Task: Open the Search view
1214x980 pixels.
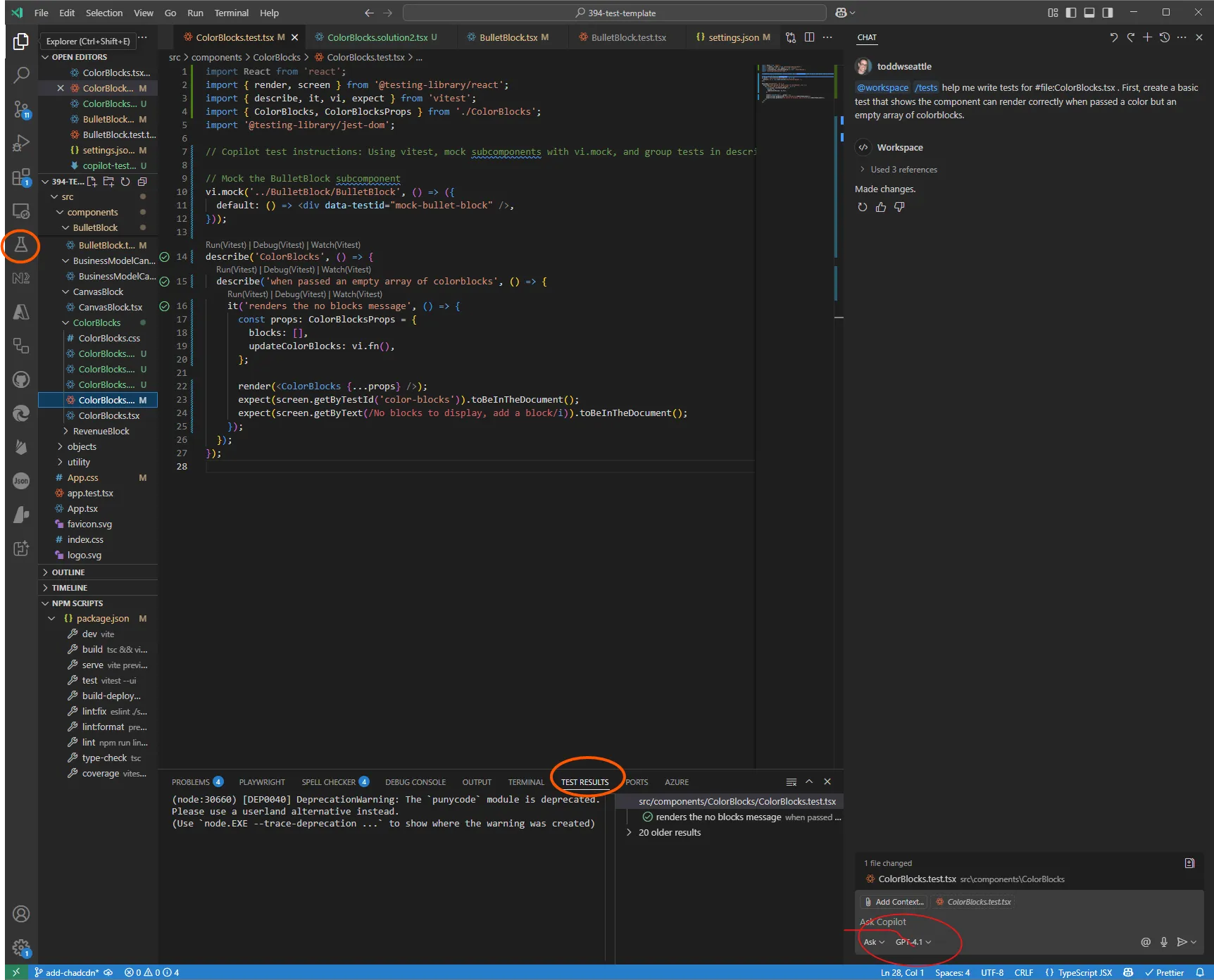Action: click(x=20, y=74)
